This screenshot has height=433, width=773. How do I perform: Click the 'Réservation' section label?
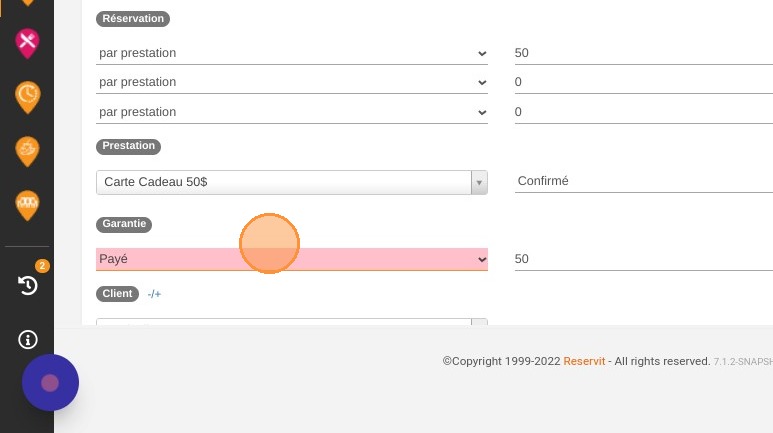(x=133, y=19)
